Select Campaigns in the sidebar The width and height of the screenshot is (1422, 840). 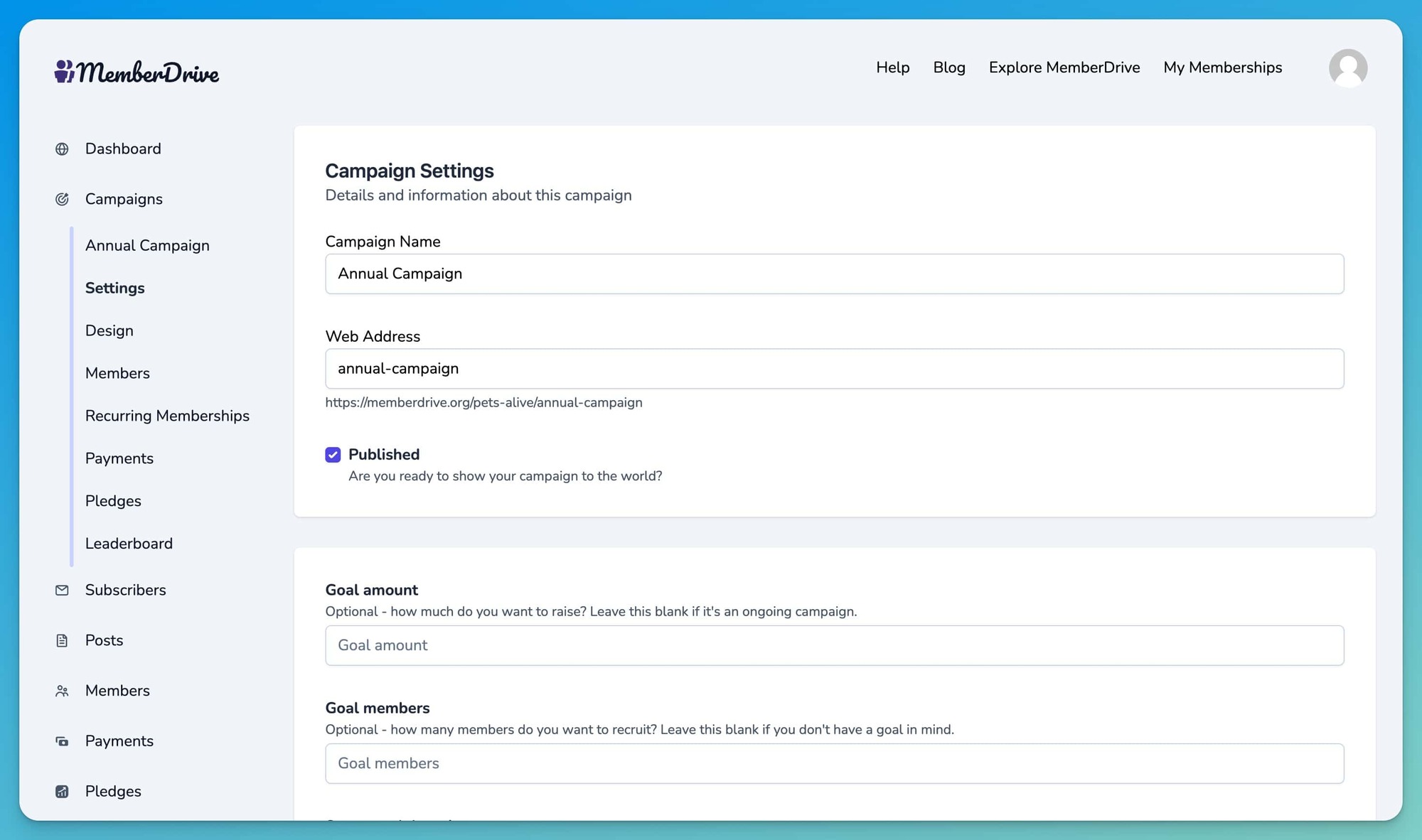(x=124, y=199)
